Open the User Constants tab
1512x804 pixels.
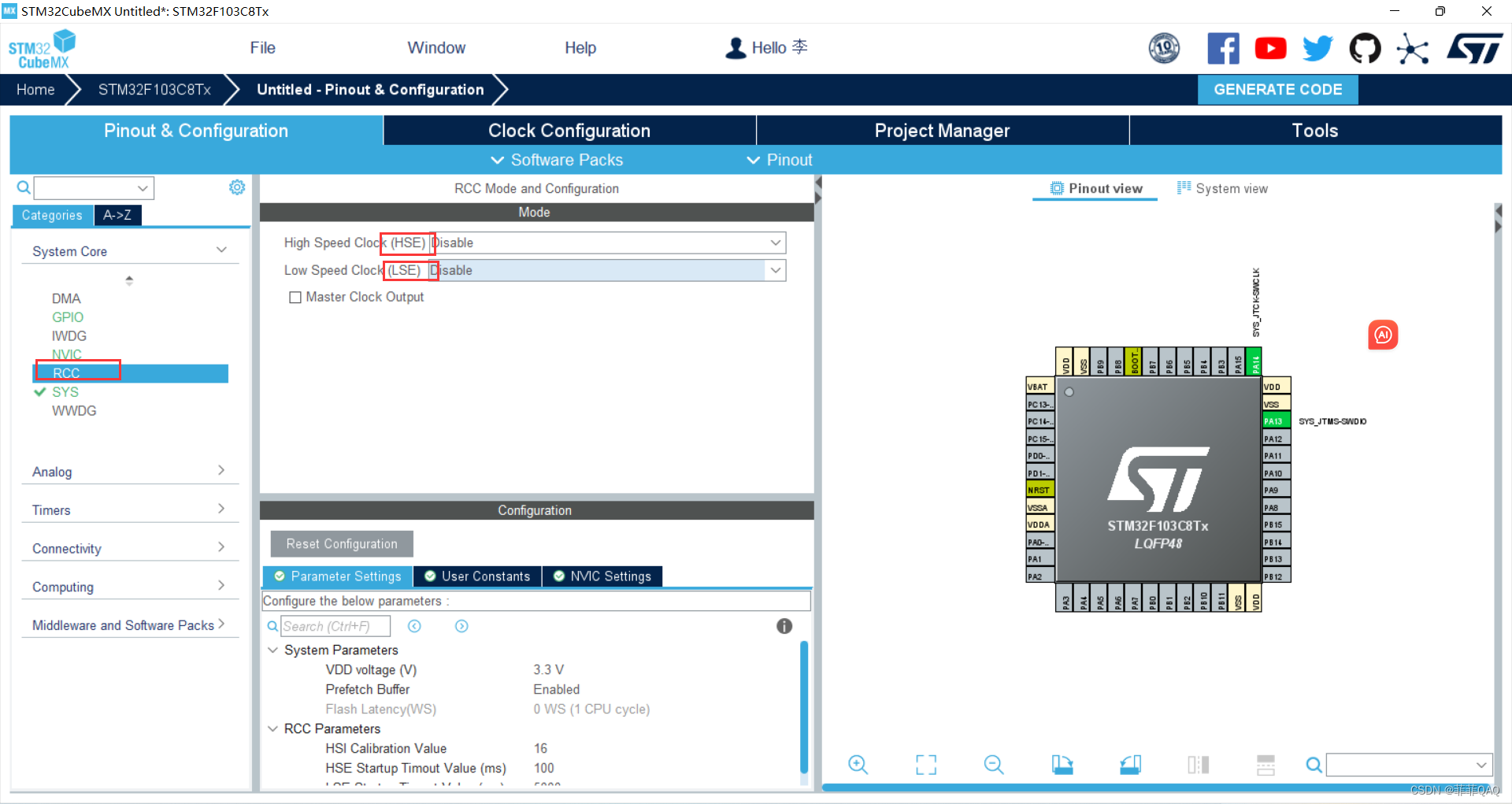coord(477,576)
